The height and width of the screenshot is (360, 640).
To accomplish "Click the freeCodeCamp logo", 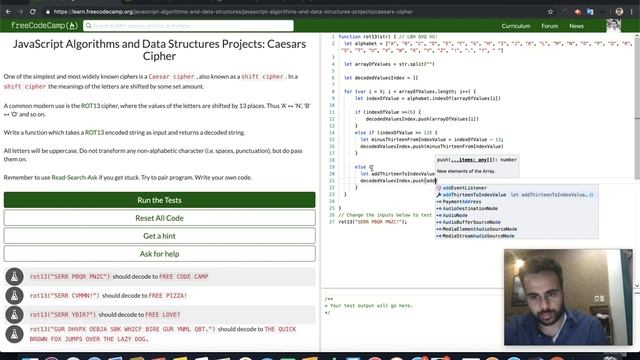I will click(44, 25).
